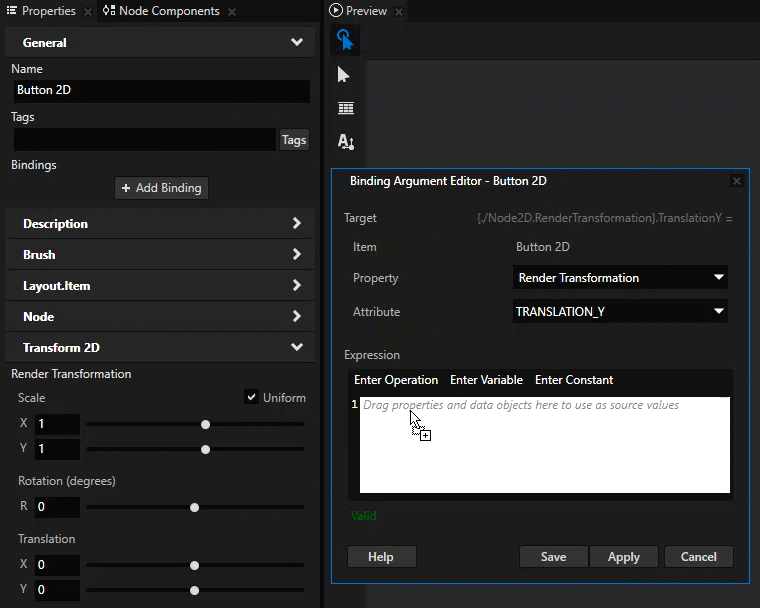
Task: Close the Preview tab
Action: [x=399, y=12]
